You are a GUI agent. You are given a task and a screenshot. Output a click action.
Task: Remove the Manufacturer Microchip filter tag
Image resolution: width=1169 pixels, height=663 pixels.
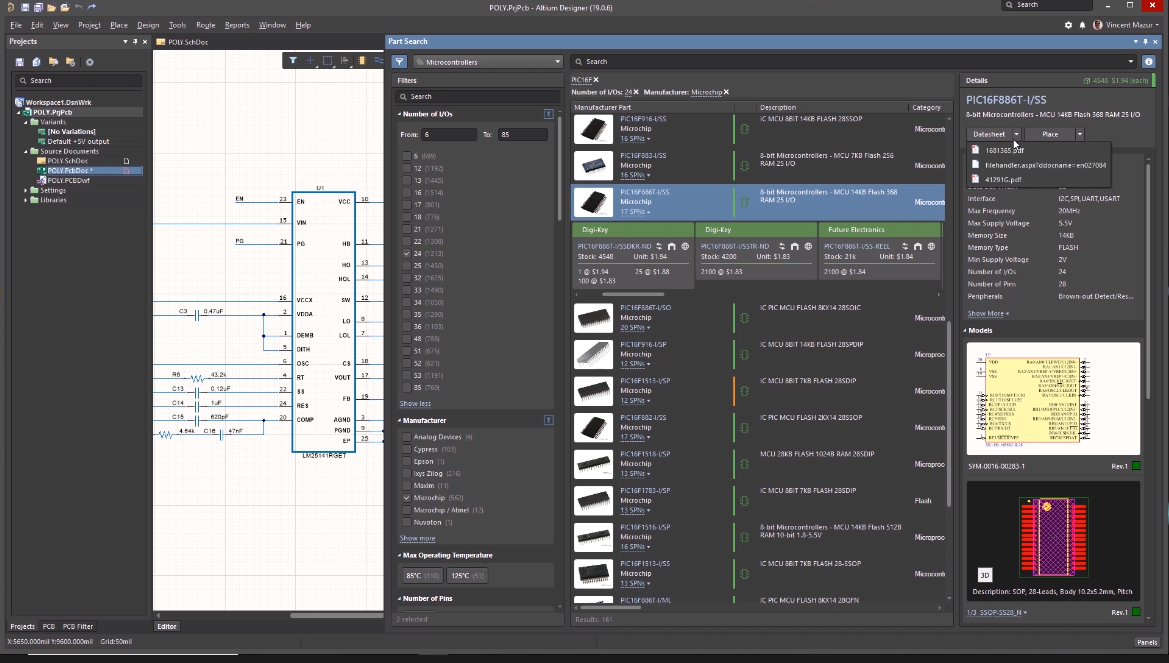click(726, 92)
